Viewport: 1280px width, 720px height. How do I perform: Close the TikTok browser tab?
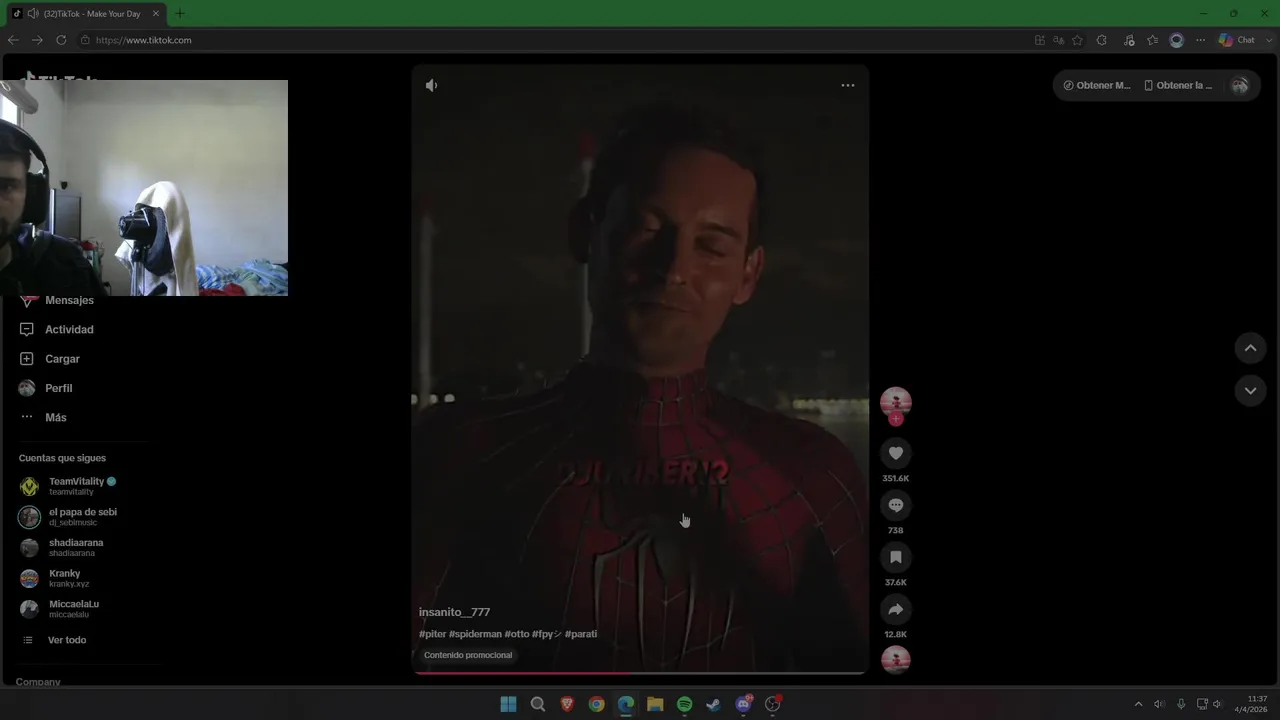(x=155, y=13)
